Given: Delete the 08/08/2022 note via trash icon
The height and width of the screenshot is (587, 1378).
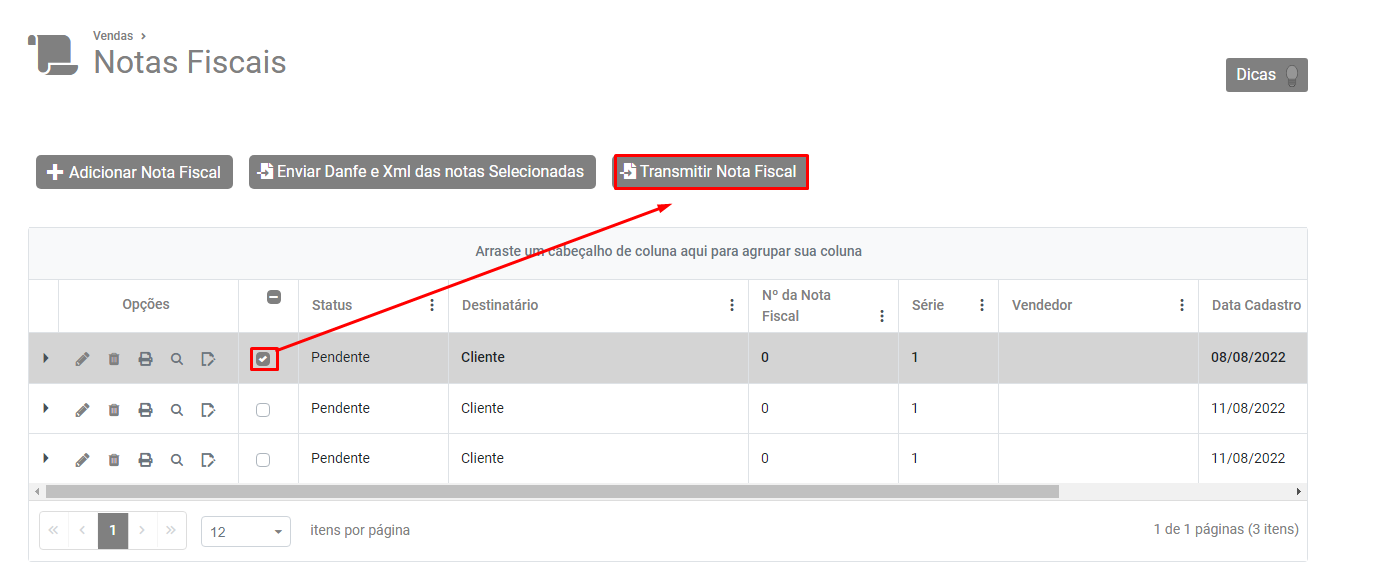Looking at the screenshot, I should [114, 359].
